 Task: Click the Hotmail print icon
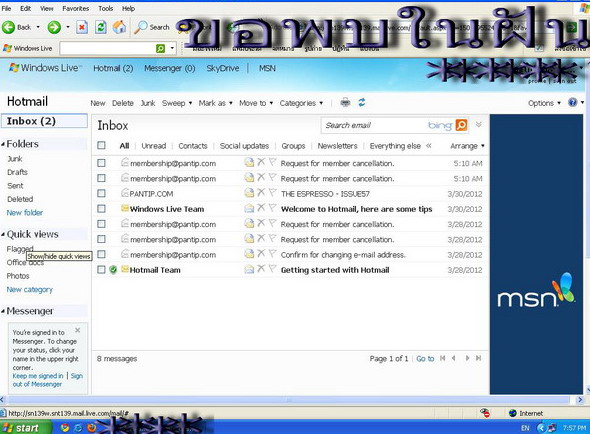[345, 102]
